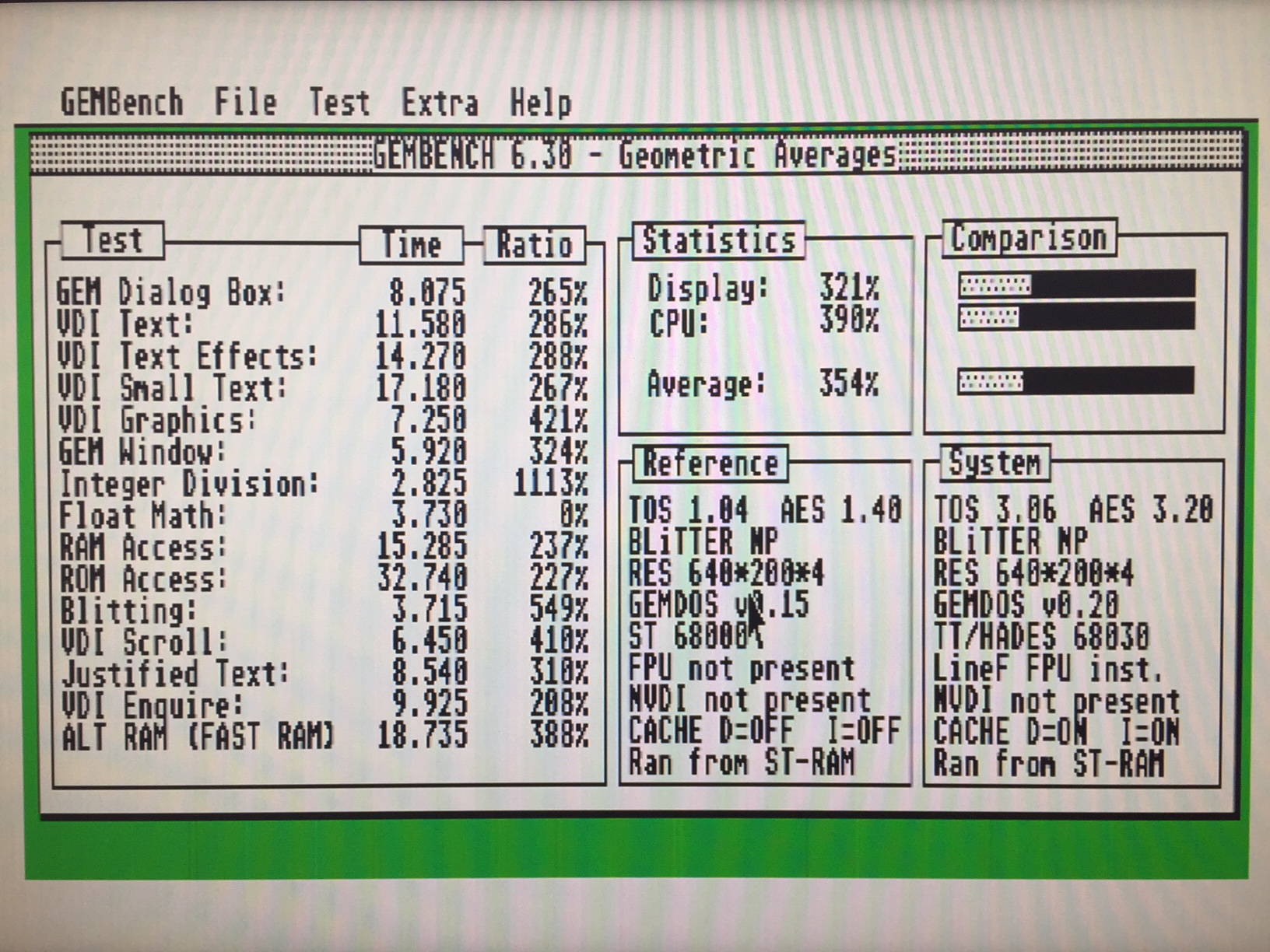Select the 'Justified Text:' row label
Image resolution: width=1270 pixels, height=952 pixels.
175,674
